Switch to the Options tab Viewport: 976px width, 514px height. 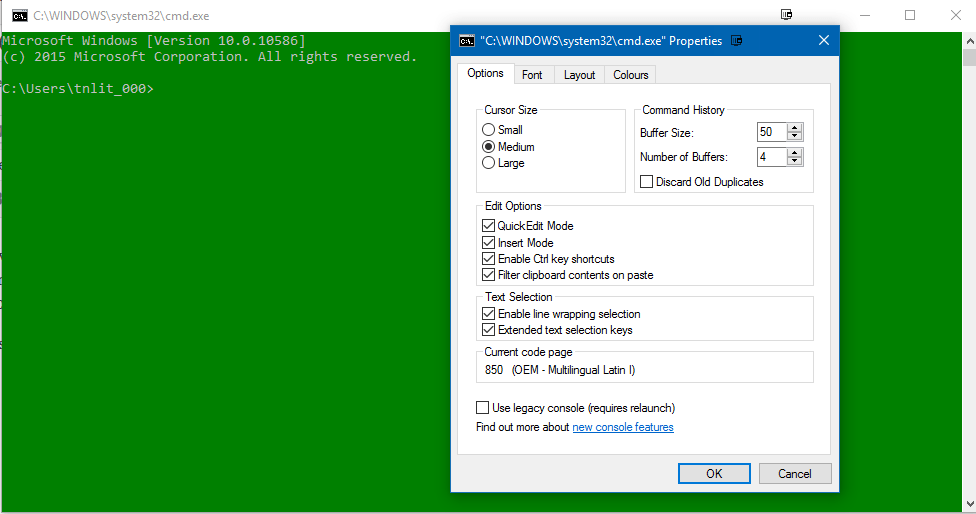[x=486, y=73]
